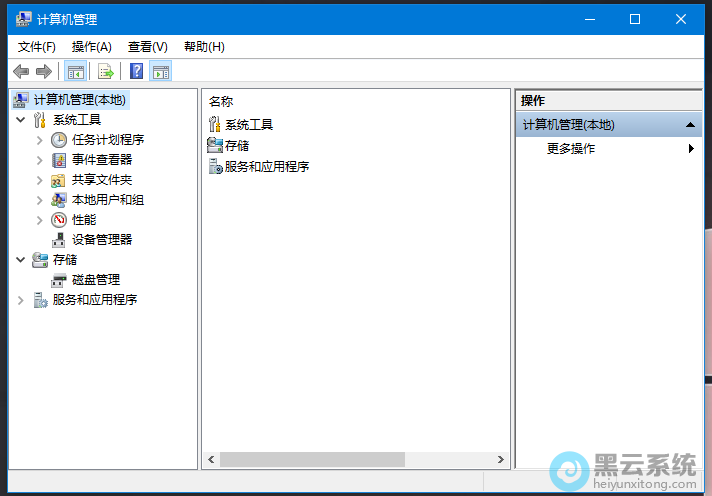This screenshot has width=712, height=496.
Task: Click the horizontal scrollbar thumb
Action: tap(312, 459)
